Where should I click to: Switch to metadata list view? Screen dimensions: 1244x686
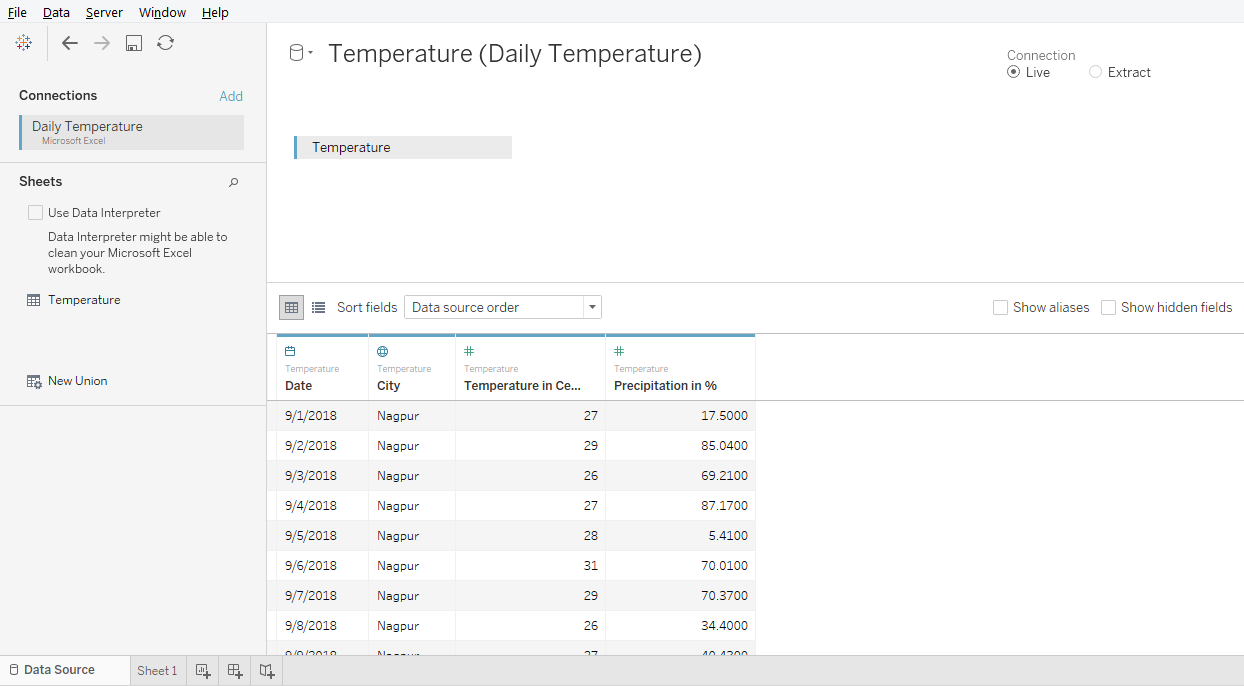click(318, 307)
